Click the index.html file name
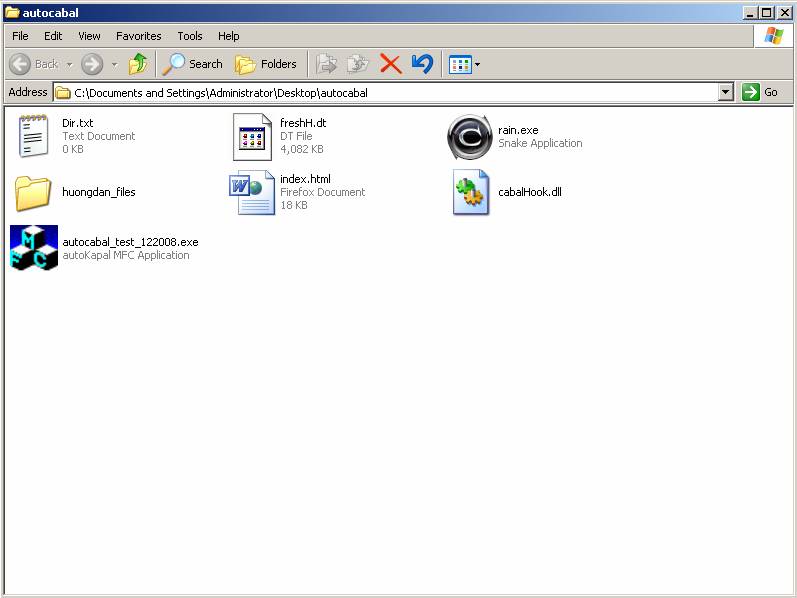 point(305,179)
